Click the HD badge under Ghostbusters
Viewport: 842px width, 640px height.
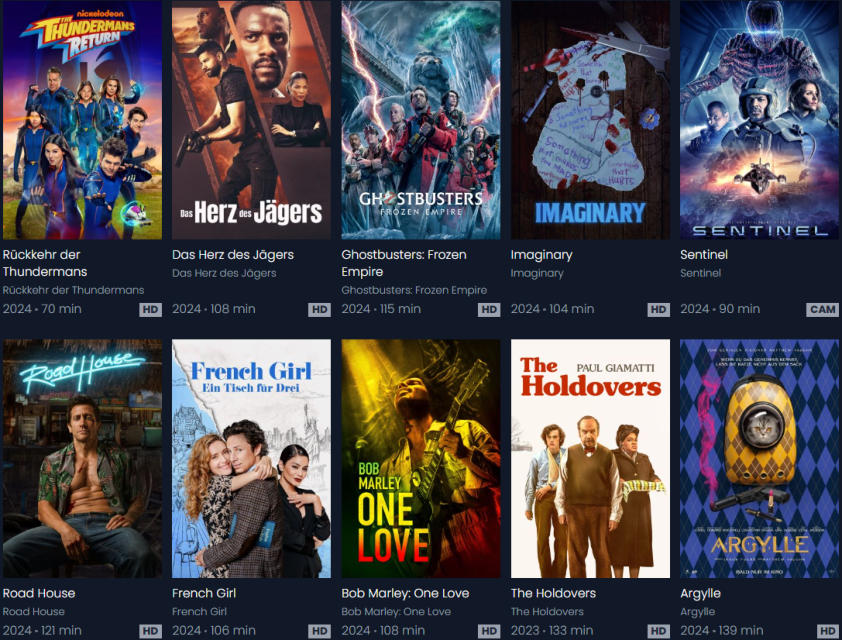(489, 310)
